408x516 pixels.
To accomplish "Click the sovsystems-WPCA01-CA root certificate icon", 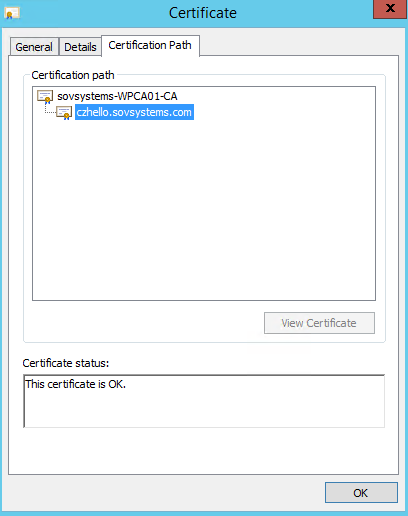I will point(45,97).
